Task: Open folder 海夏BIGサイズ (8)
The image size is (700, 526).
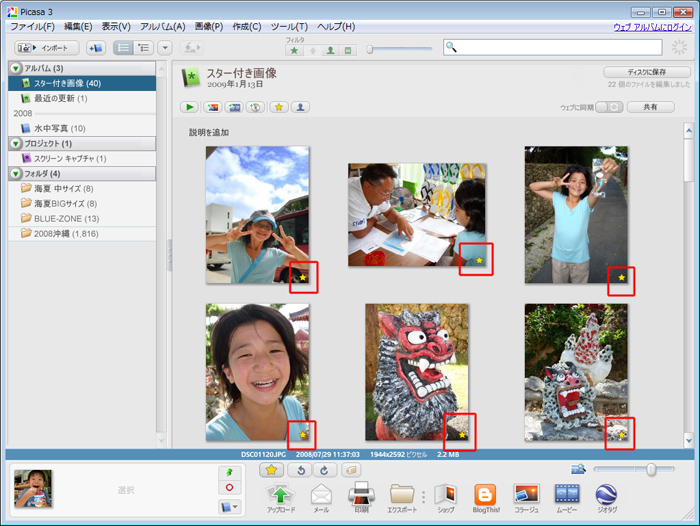Action: (x=82, y=204)
